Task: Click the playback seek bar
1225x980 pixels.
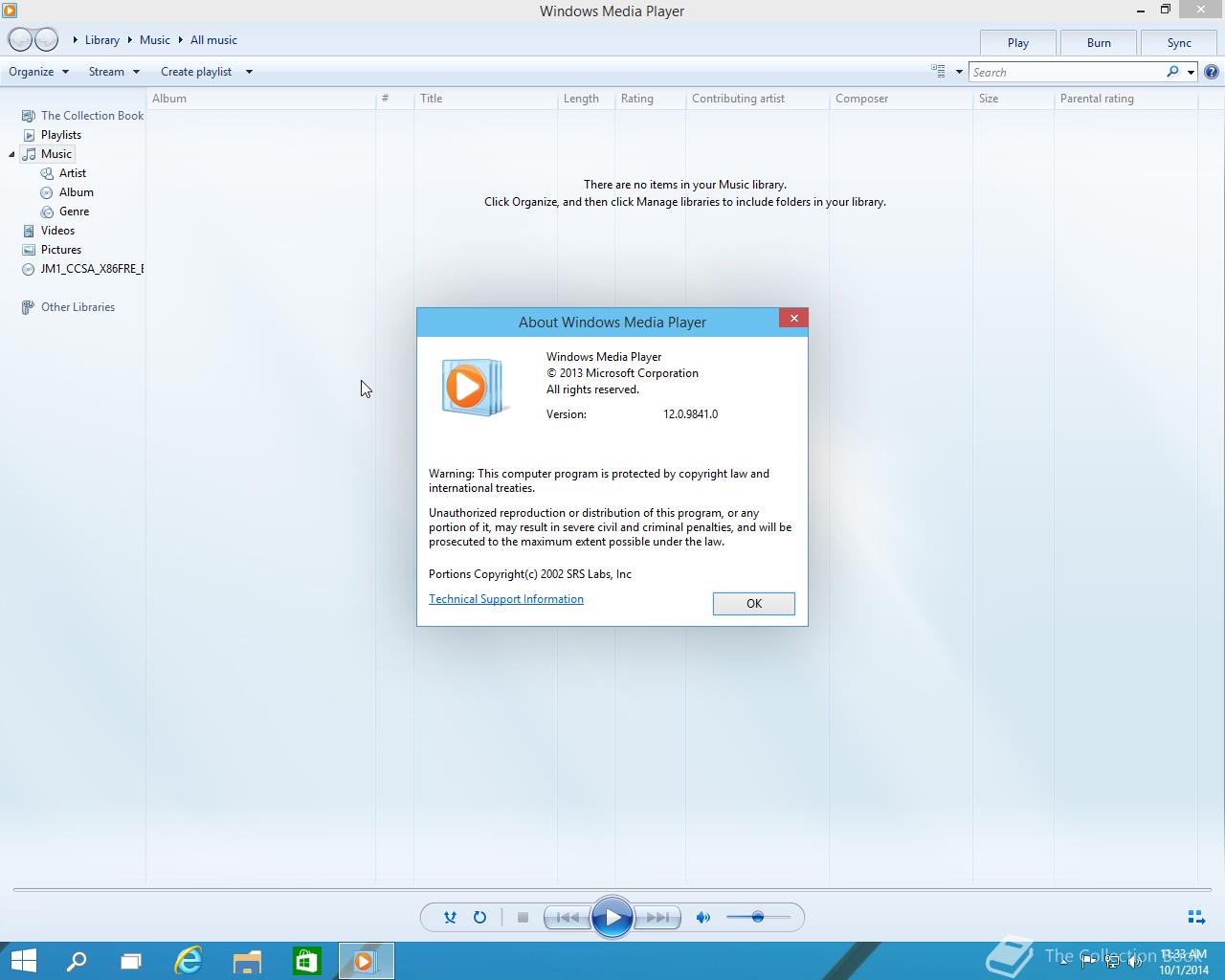Action: coord(612,889)
